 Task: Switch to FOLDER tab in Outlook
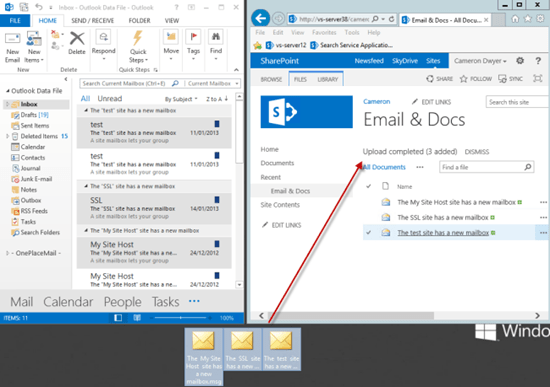pos(139,21)
